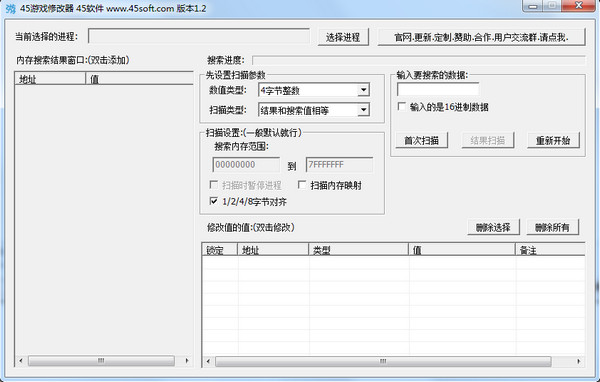The width and height of the screenshot is (600, 382).
Task: Open the 官网.更新.定制.赞助 link button
Action: click(x=481, y=37)
